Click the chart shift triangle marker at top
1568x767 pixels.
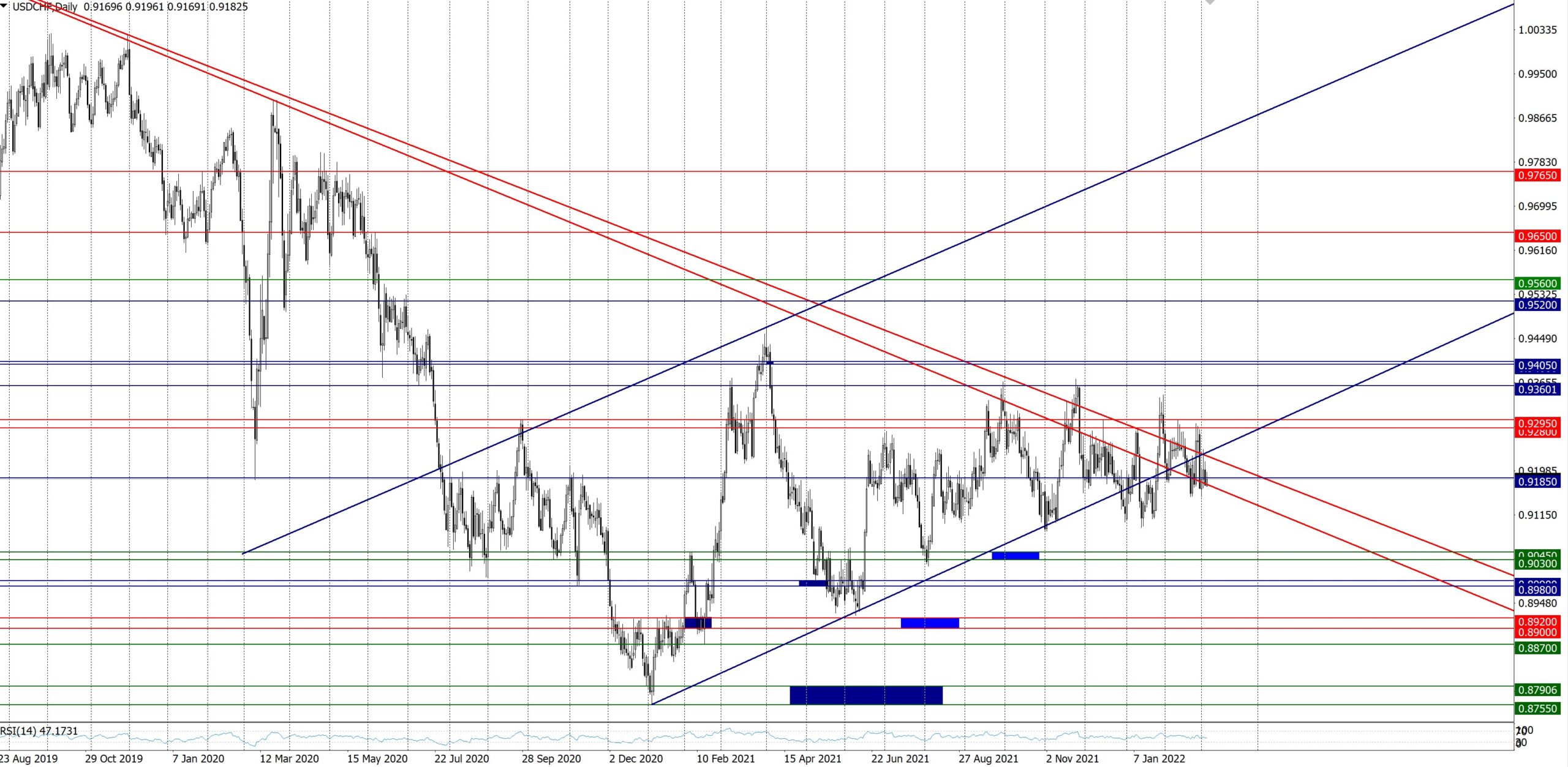click(1209, 2)
